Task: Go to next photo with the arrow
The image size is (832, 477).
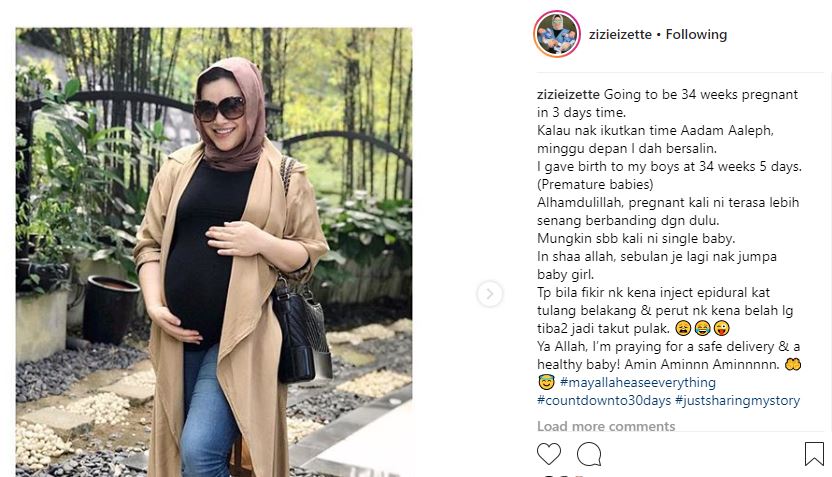Action: pyautogui.click(x=489, y=293)
